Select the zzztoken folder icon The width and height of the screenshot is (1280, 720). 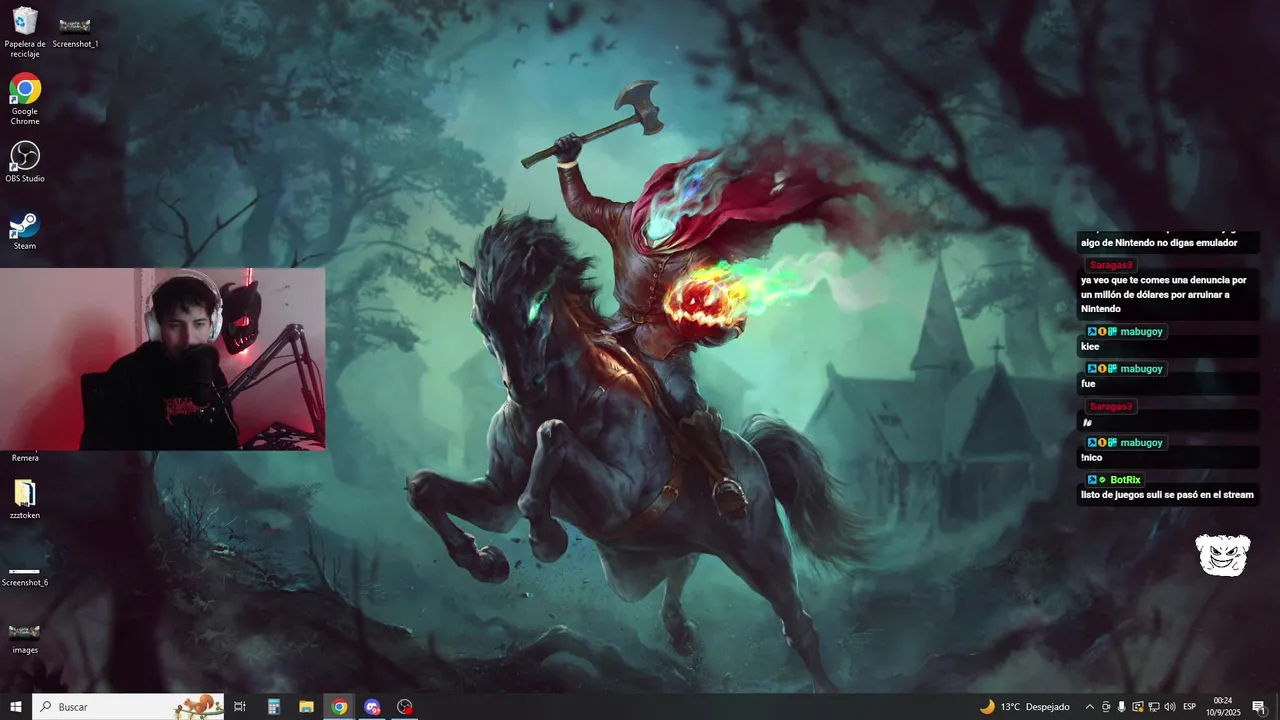click(25, 500)
